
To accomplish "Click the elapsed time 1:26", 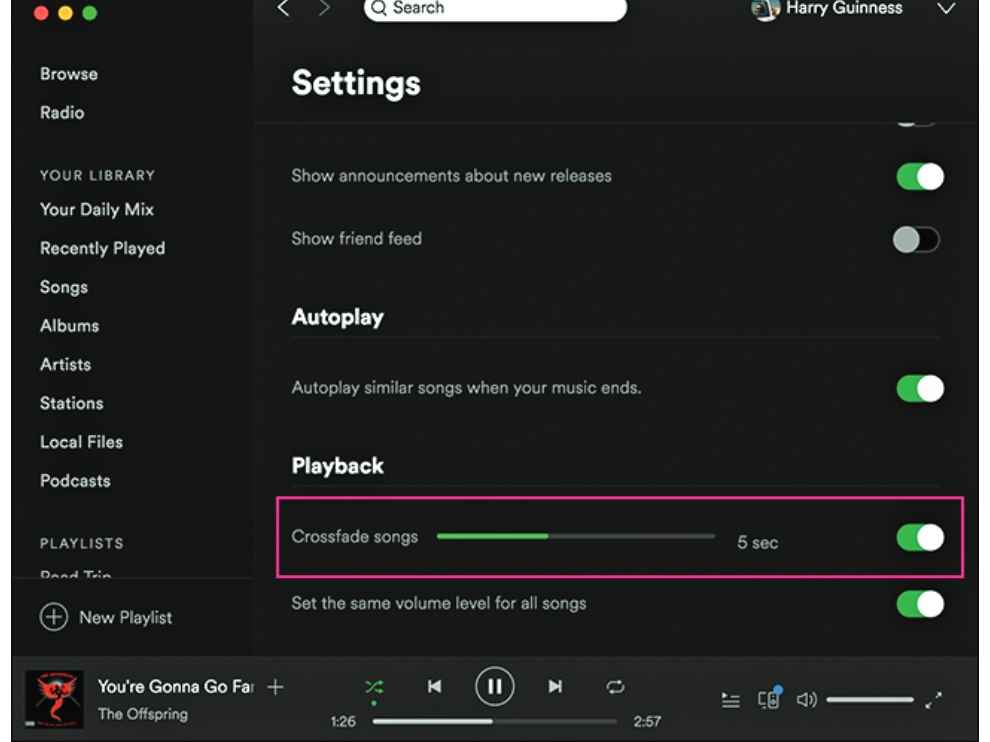I will (343, 721).
